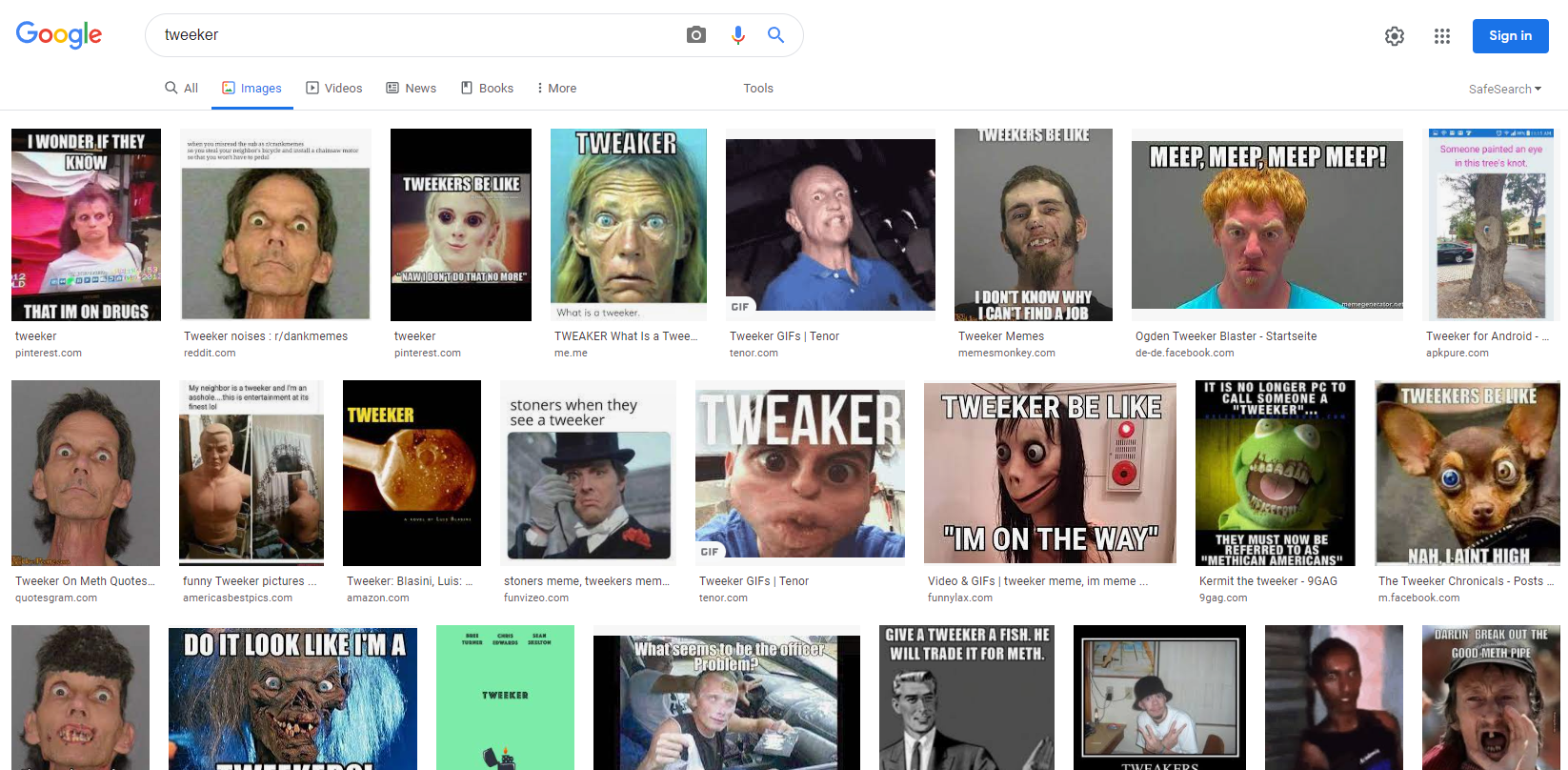
Task: Open the Books tab
Action: point(487,88)
